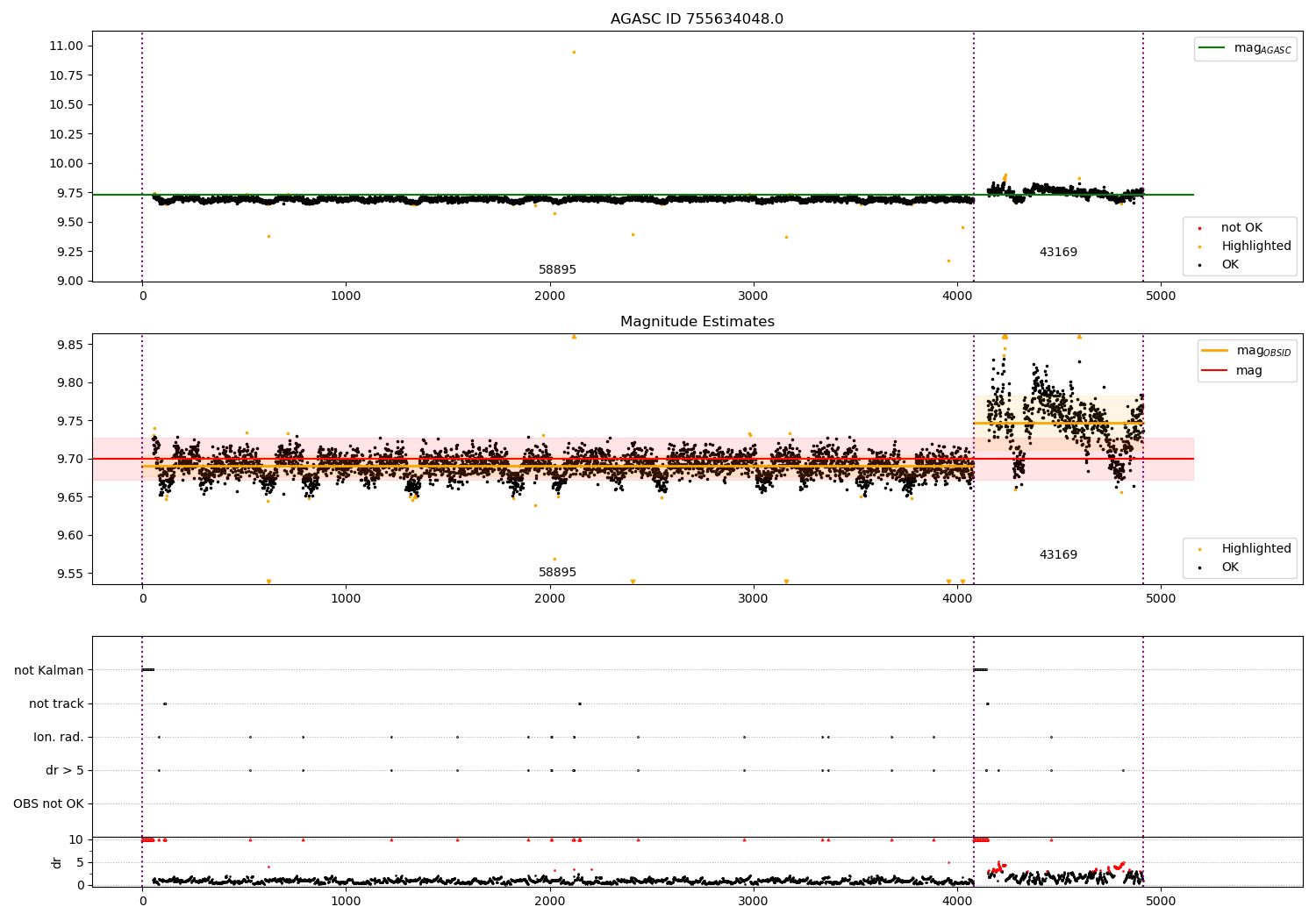1316x921 pixels.
Task: Click the title 'AGASC ID 755634048.0'
Action: (697, 19)
